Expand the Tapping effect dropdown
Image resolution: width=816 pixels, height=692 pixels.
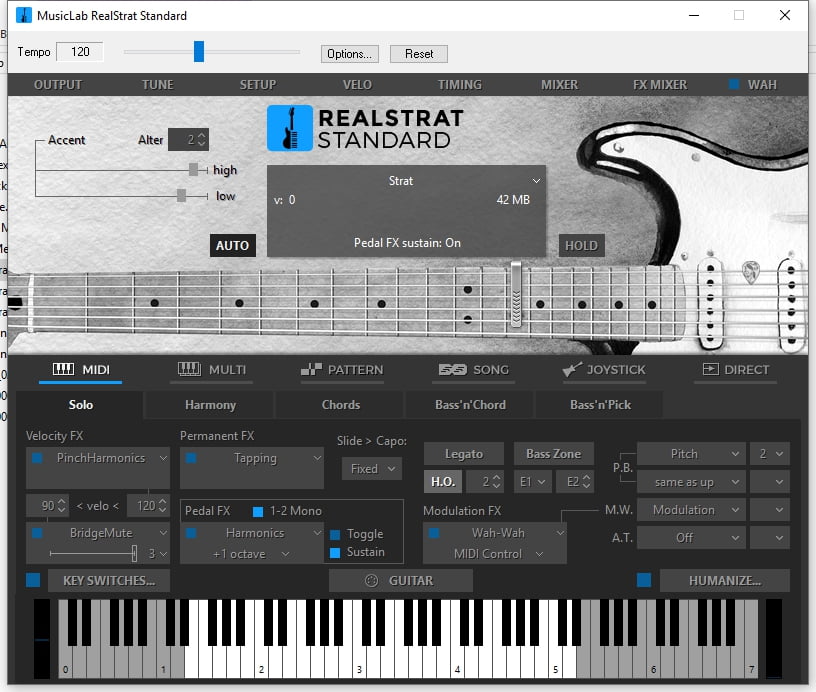tap(317, 458)
